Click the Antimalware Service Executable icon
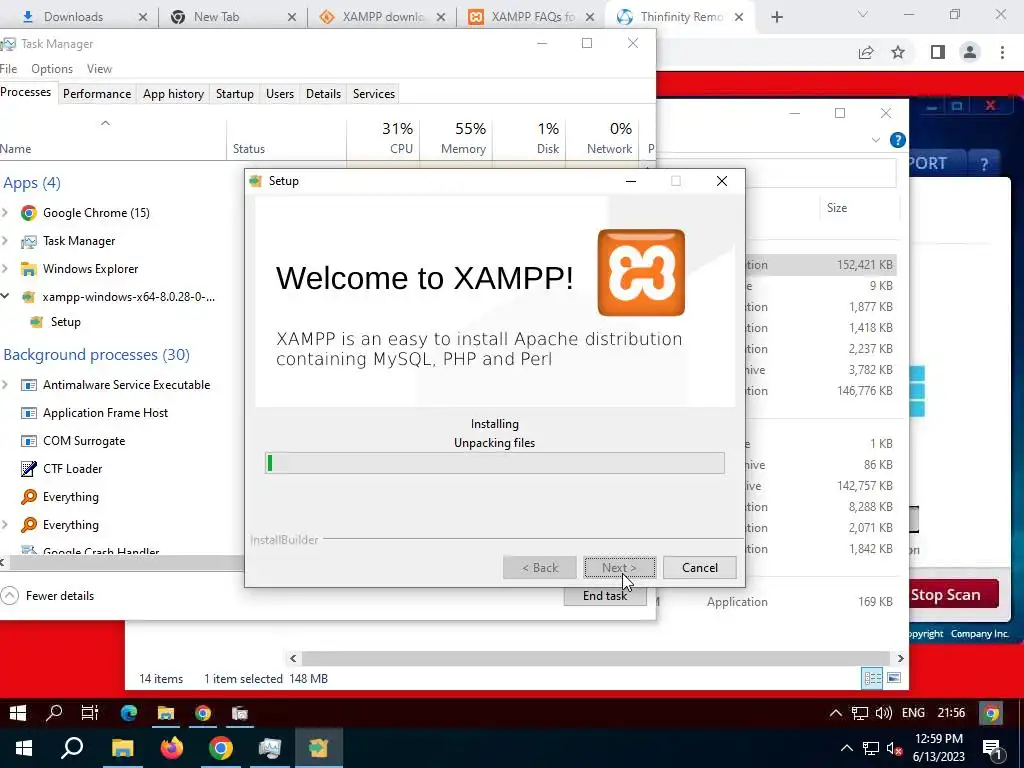 click(29, 385)
